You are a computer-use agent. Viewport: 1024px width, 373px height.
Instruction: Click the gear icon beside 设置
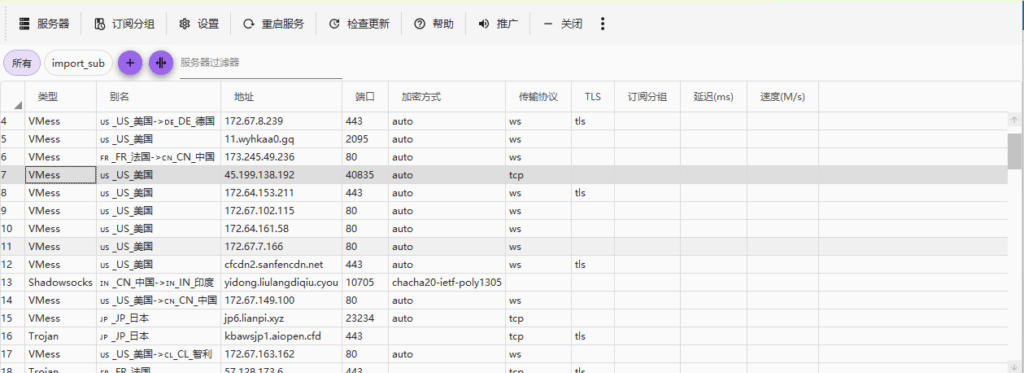point(184,24)
